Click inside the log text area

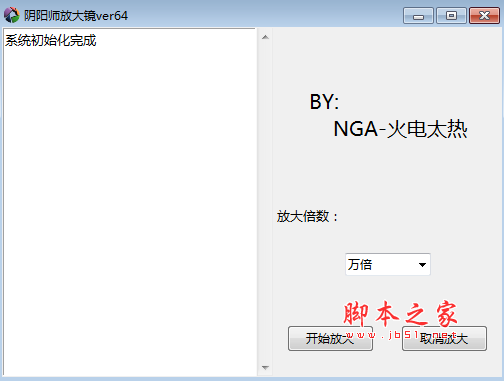click(129, 202)
